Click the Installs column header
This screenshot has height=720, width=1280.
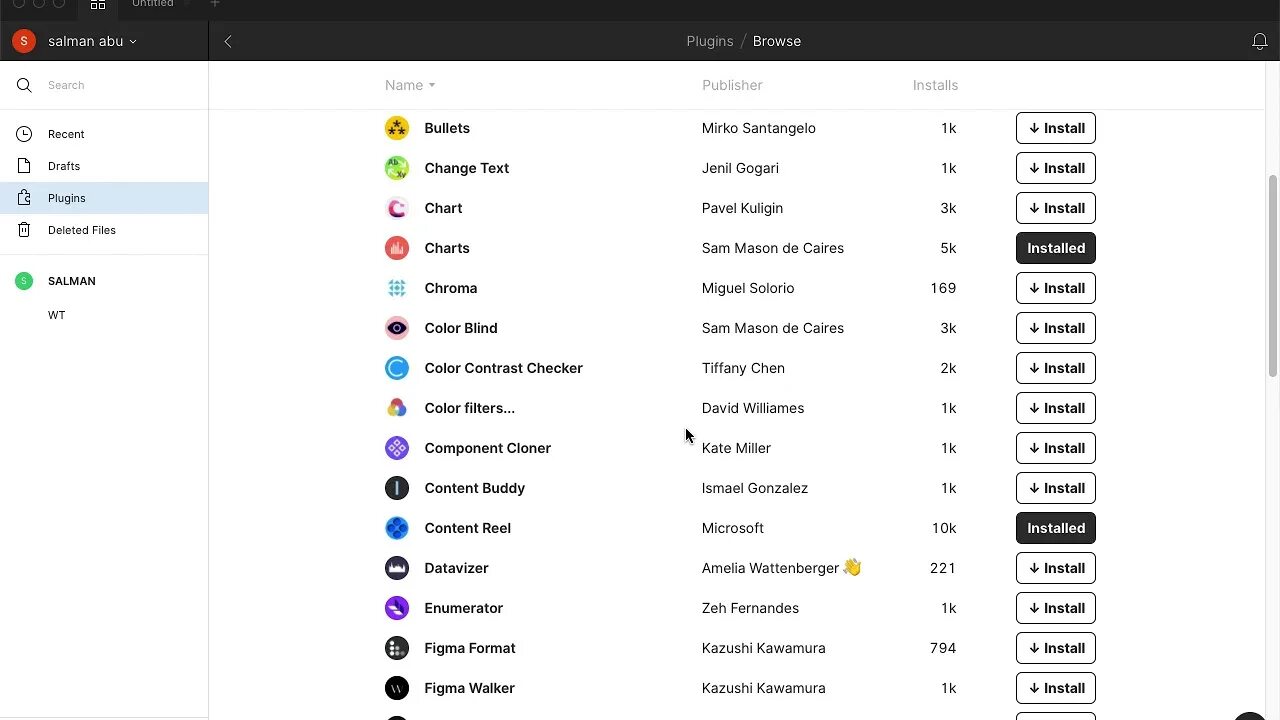935,85
